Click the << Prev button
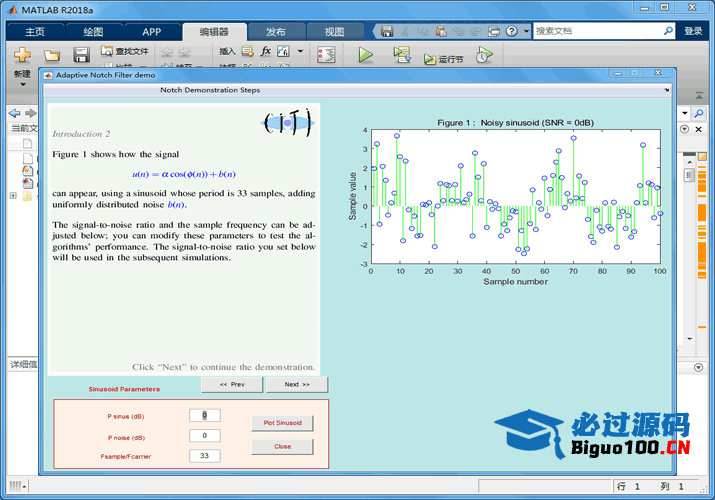This screenshot has width=715, height=500. pyautogui.click(x=232, y=384)
